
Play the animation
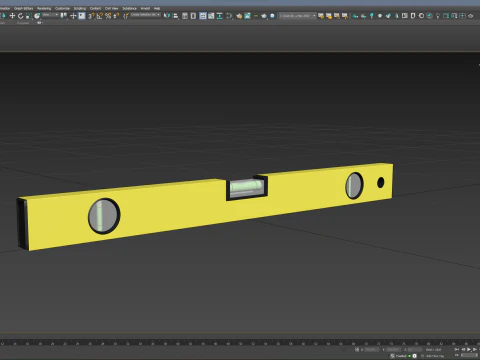click(469, 349)
